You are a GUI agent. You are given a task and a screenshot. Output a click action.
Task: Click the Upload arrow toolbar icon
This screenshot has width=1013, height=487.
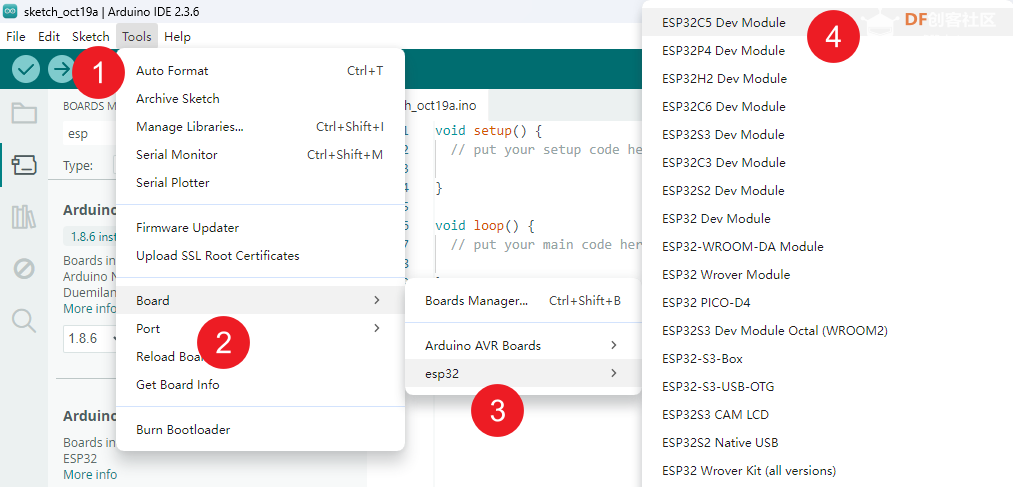[61, 69]
